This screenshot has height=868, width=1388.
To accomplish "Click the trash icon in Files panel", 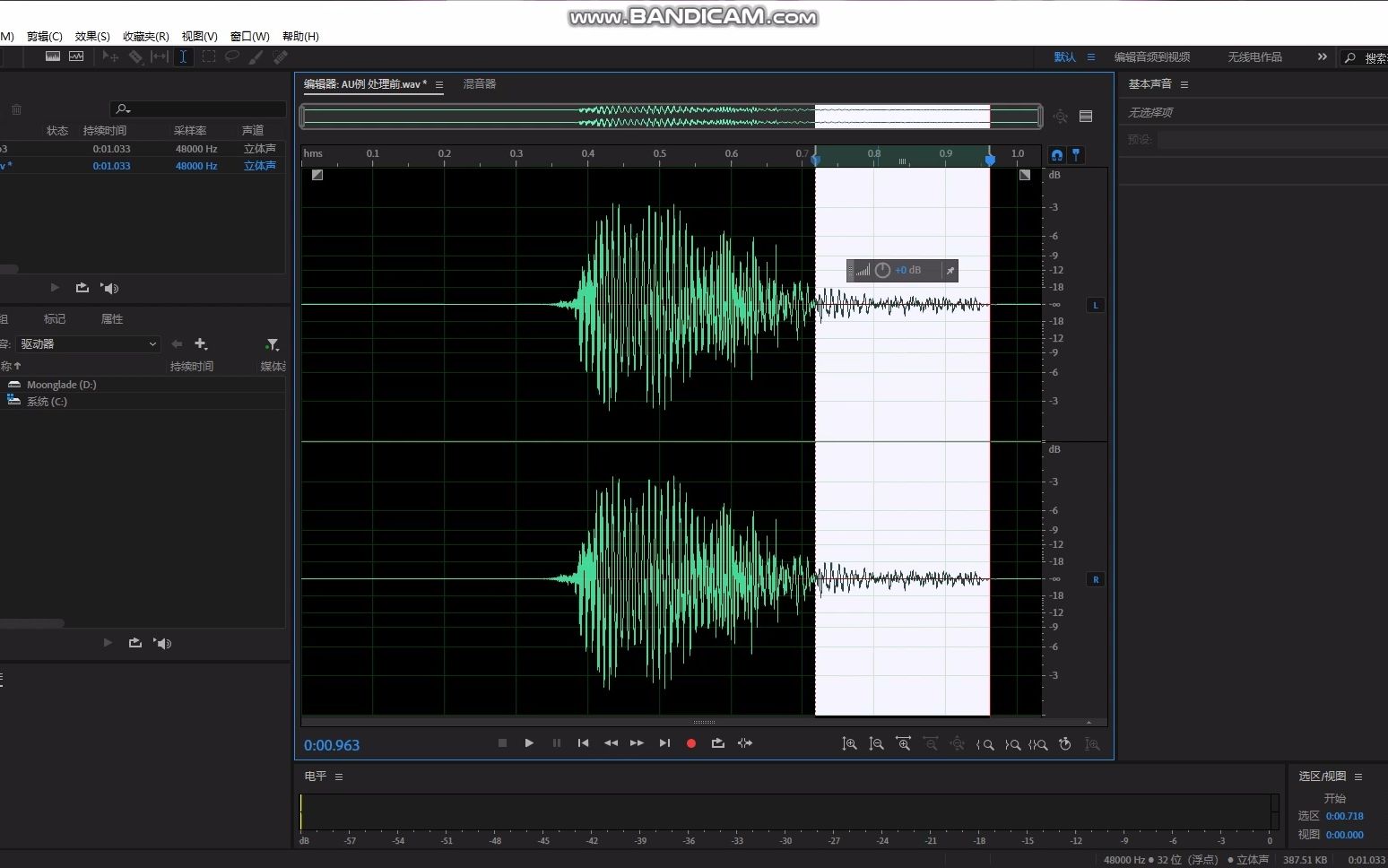I will 16,109.
